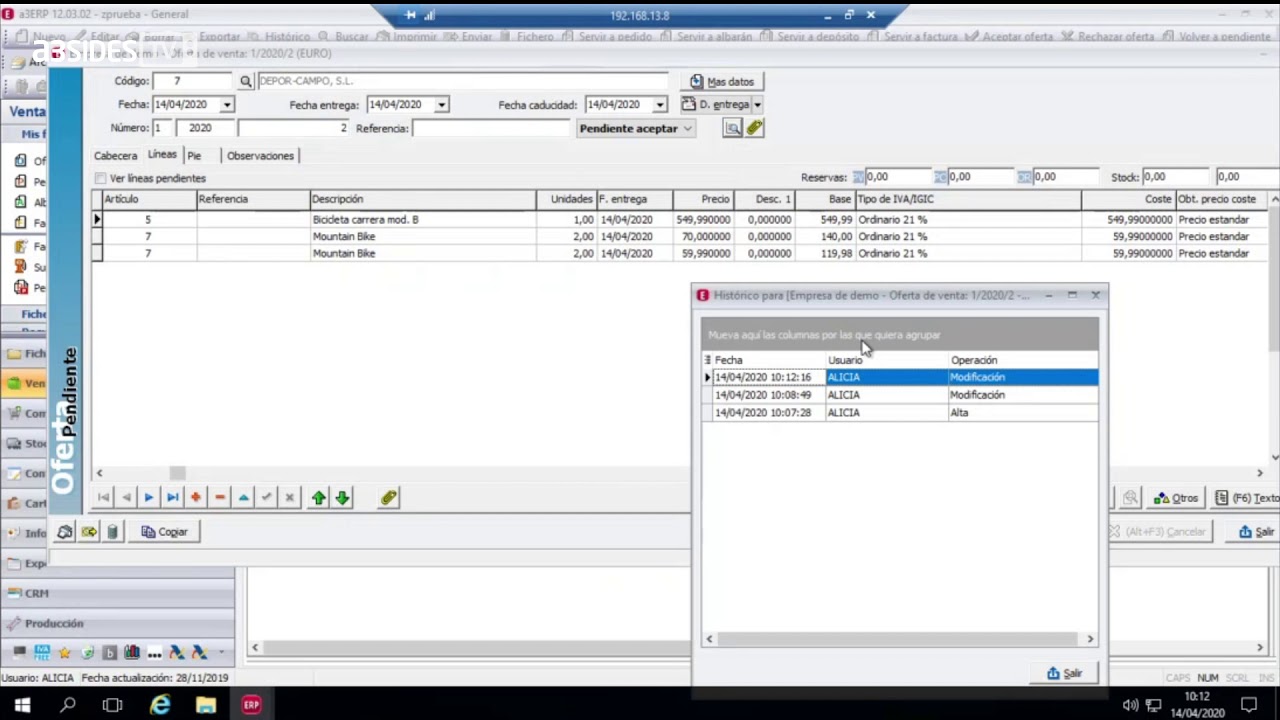1280x720 pixels.
Task: Click Salir in main offer window
Action: [x=1256, y=532]
